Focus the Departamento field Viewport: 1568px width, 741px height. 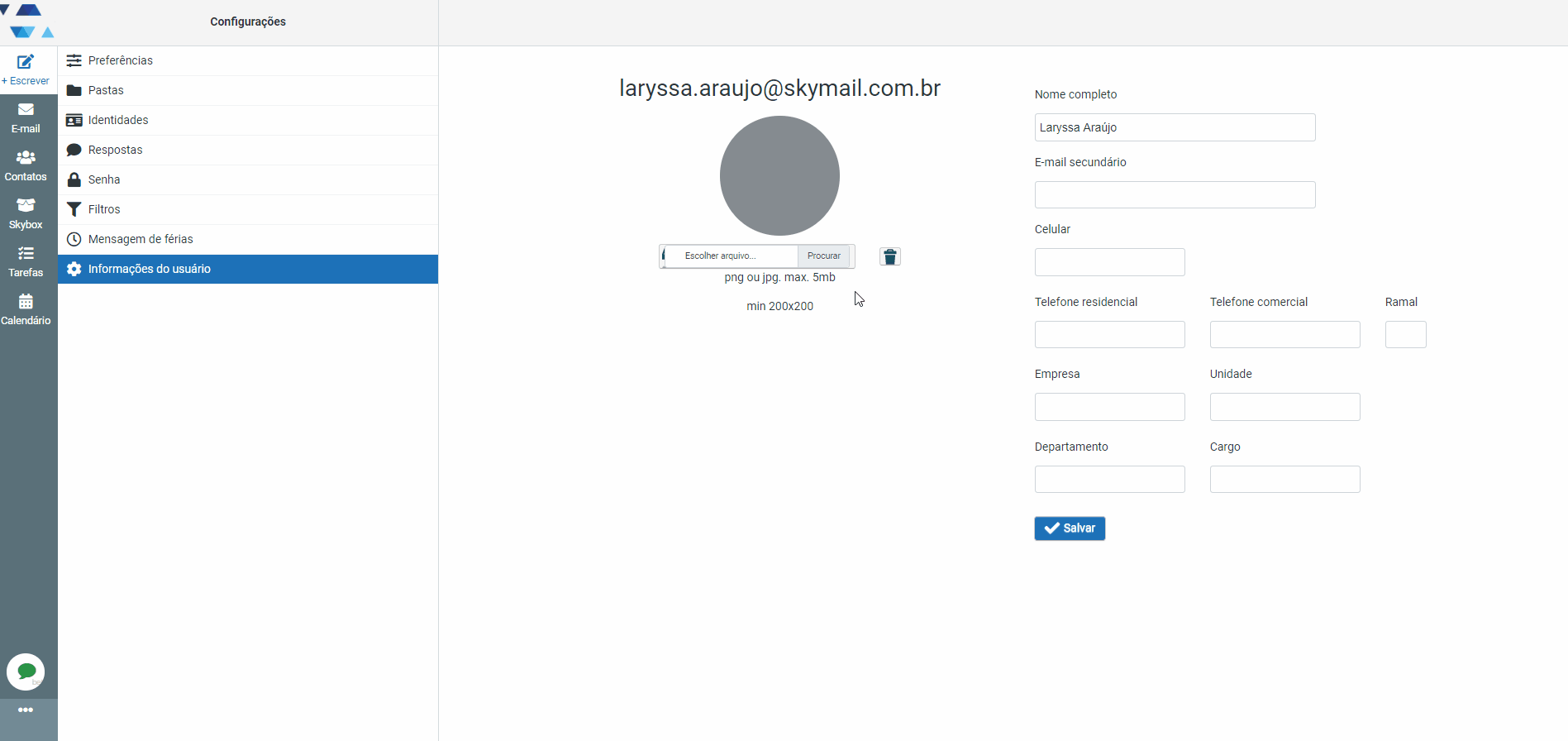pyautogui.click(x=1109, y=480)
